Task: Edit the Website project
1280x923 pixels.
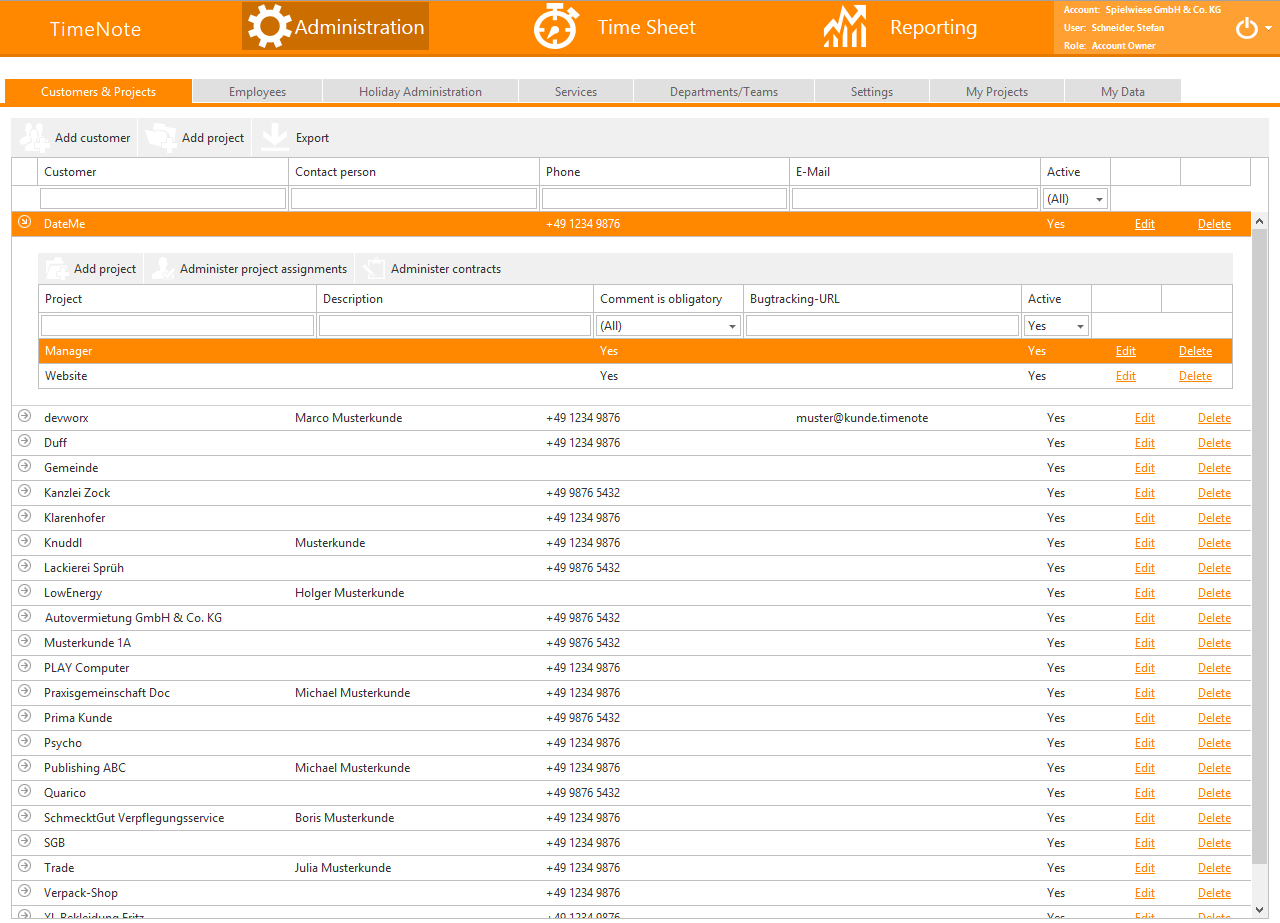Action: click(x=1125, y=376)
